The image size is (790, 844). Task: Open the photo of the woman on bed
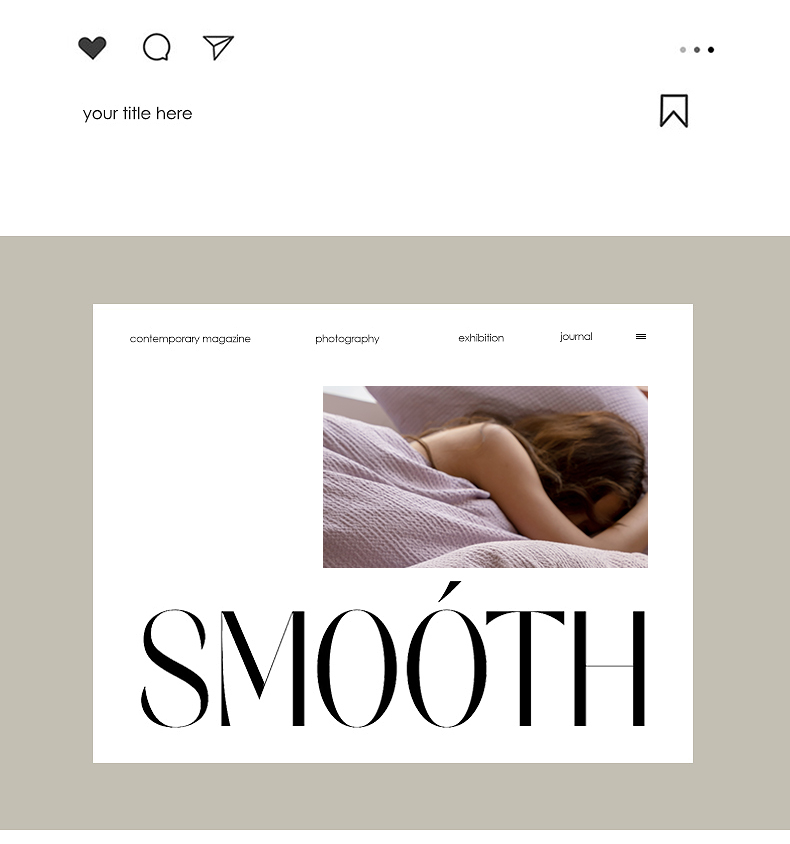click(x=485, y=477)
